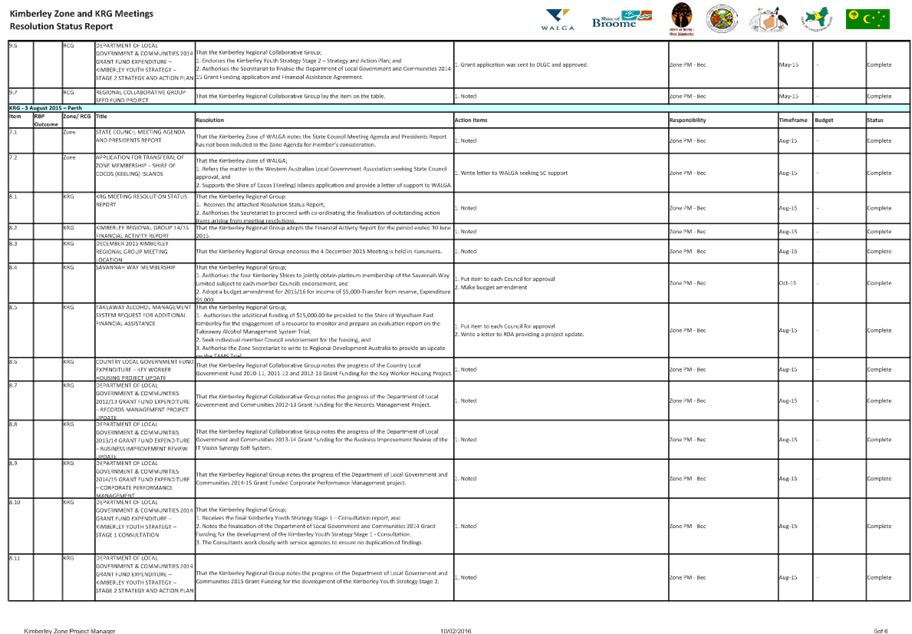912x634 pixels.
Task: Click the leftmost cell of the column header row
Action: tap(20, 119)
